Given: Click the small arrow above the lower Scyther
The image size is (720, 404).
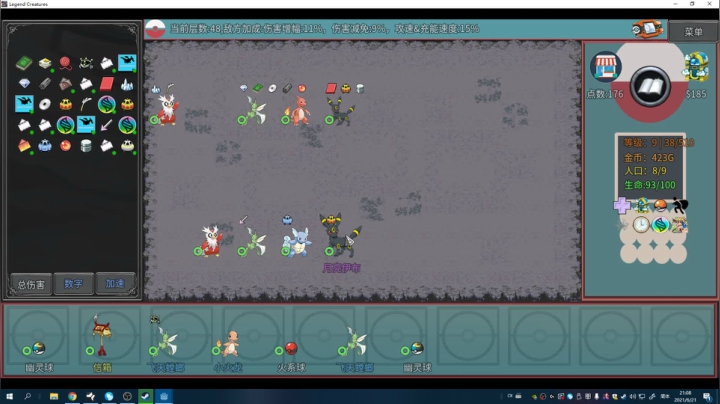Looking at the screenshot, I should pyautogui.click(x=243, y=219).
